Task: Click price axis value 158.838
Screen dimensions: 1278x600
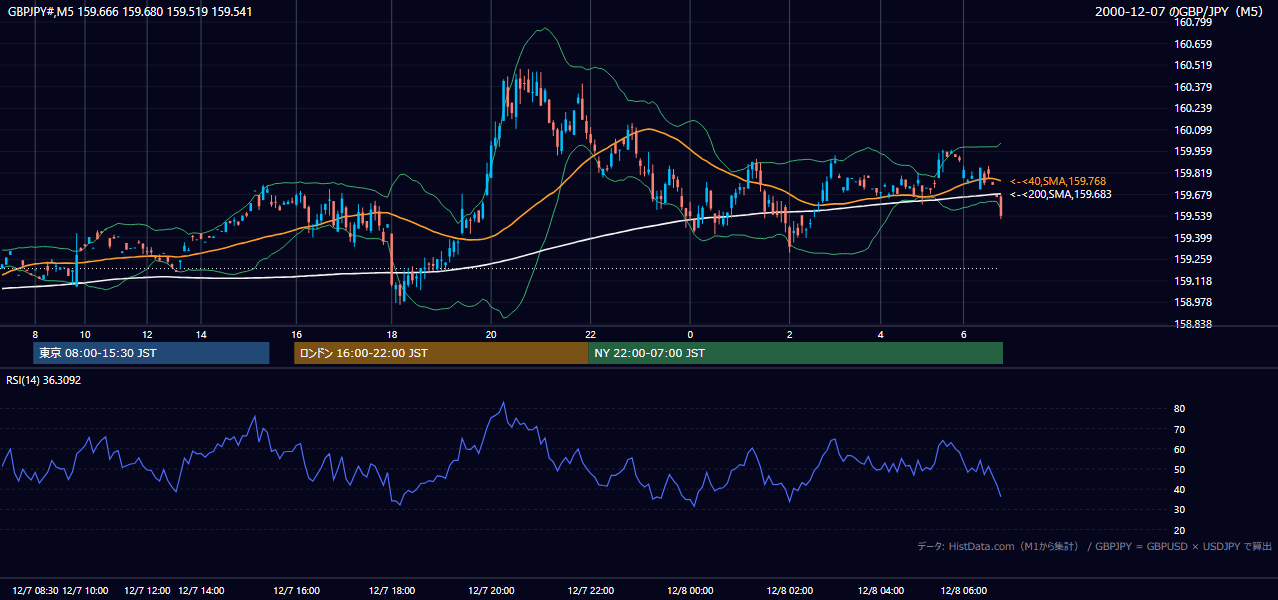Action: pos(1194,324)
